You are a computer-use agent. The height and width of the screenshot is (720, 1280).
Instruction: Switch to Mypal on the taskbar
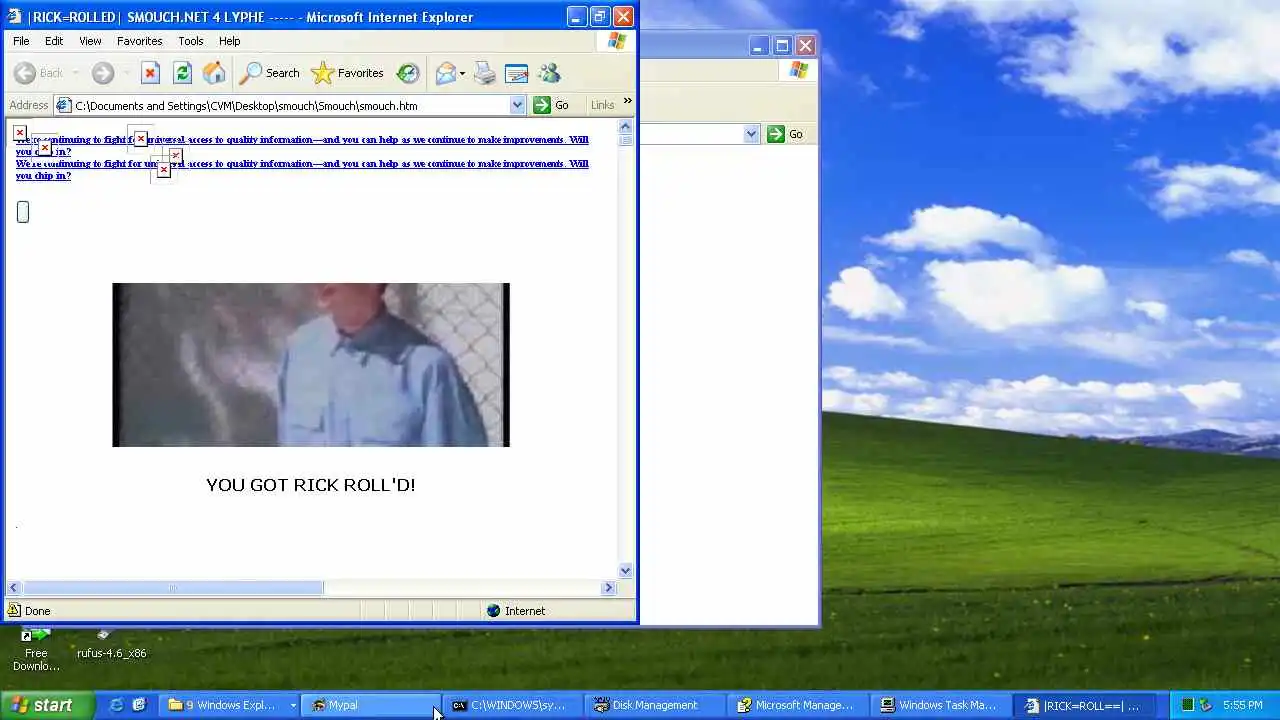tap(371, 705)
